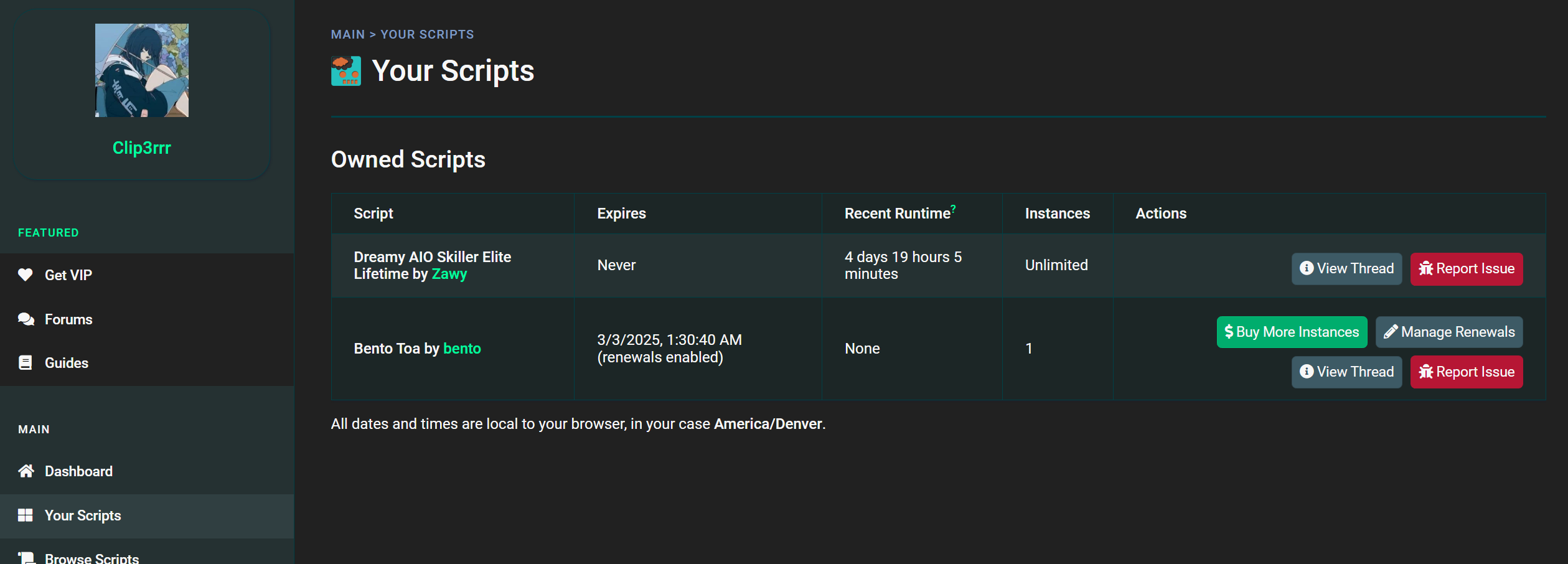Click the robot icon next to Your Scripts heading
The height and width of the screenshot is (564, 1568).
point(346,71)
